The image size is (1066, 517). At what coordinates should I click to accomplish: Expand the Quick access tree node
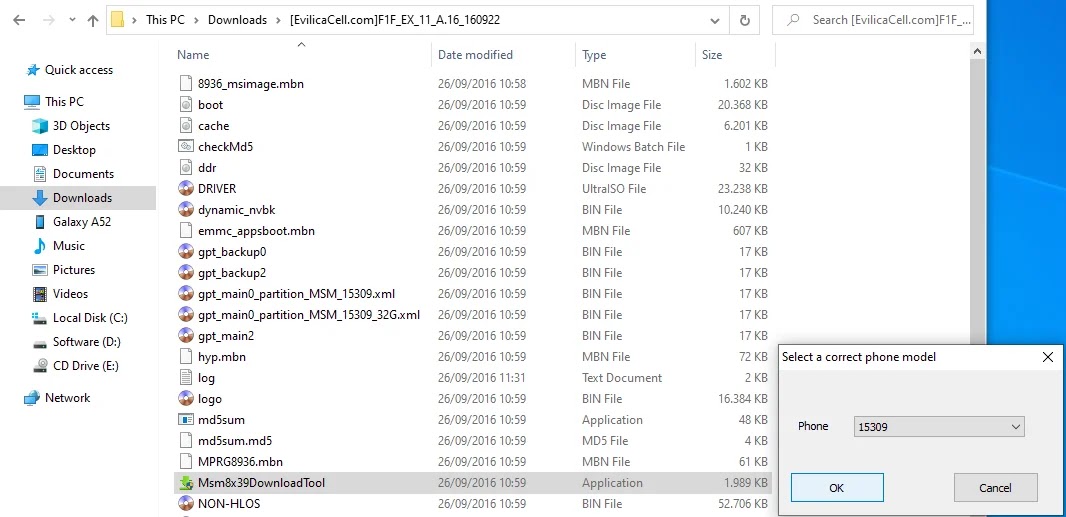[13, 70]
